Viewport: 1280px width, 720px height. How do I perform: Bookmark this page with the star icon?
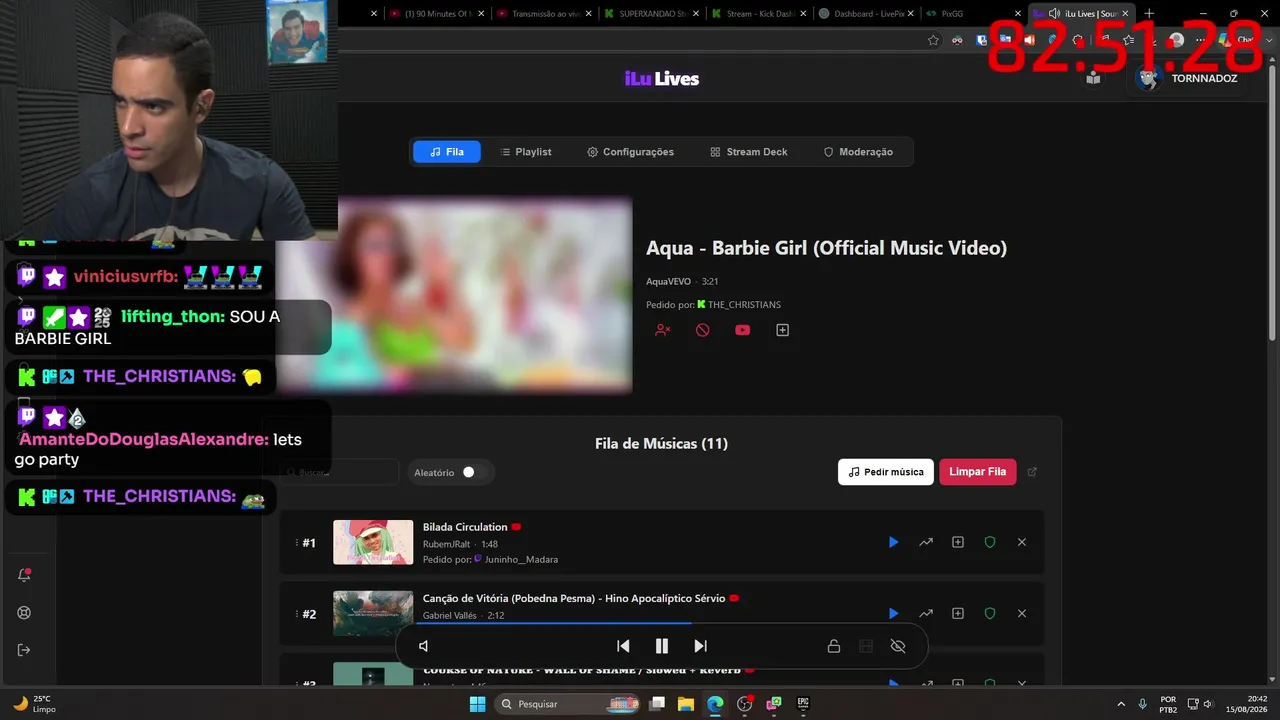pos(933,40)
